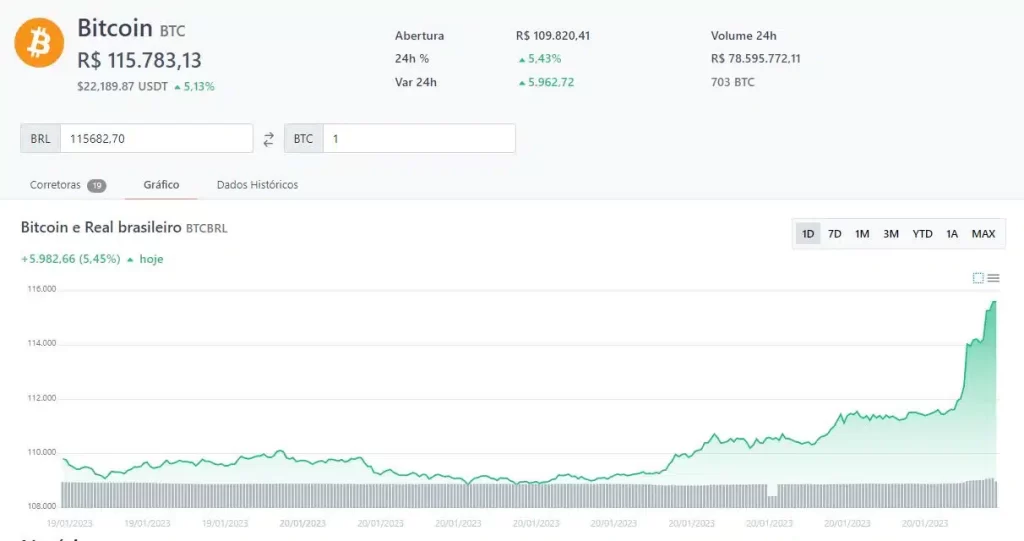Image resolution: width=1024 pixels, height=541 pixels.
Task: Open the chart hamburger menu icon
Action: pyautogui.click(x=993, y=278)
